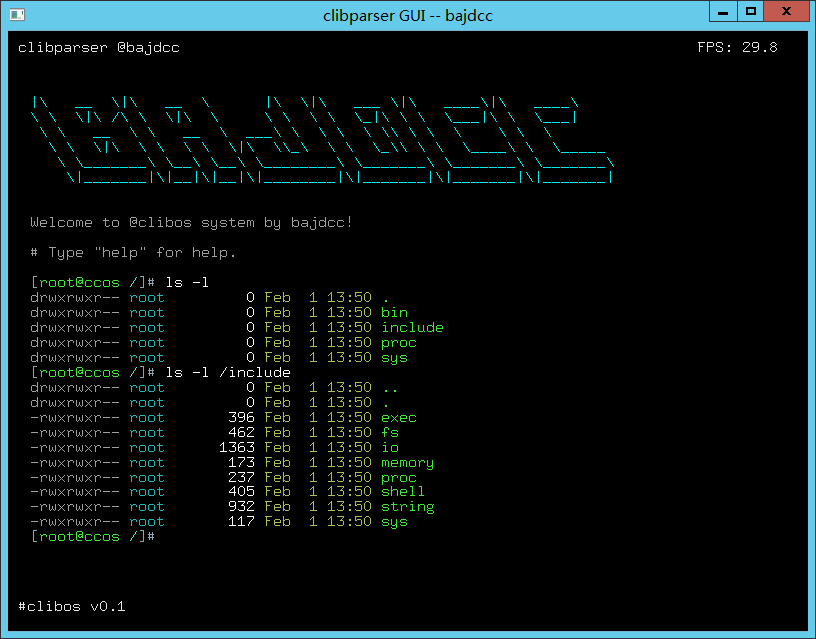Screen dimensions: 816x639
Task: Click the '13:50' time in the shell row
Action: [x=349, y=492]
